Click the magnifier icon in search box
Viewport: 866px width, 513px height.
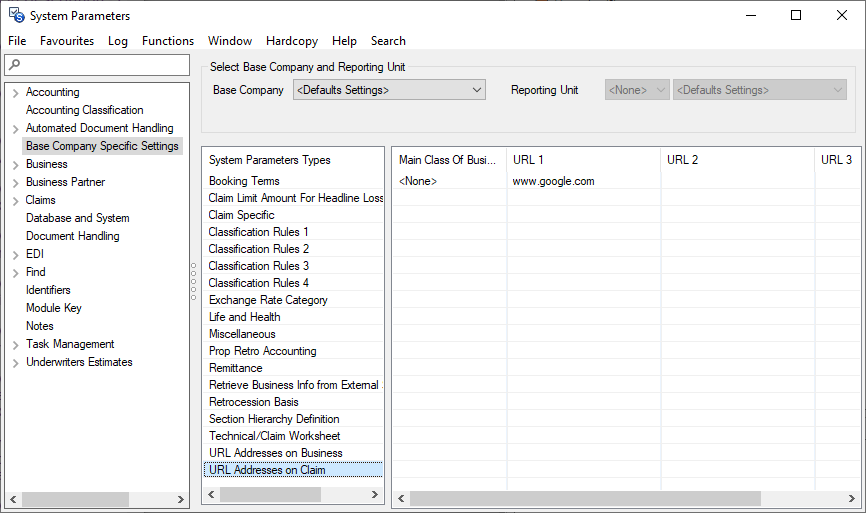point(14,65)
